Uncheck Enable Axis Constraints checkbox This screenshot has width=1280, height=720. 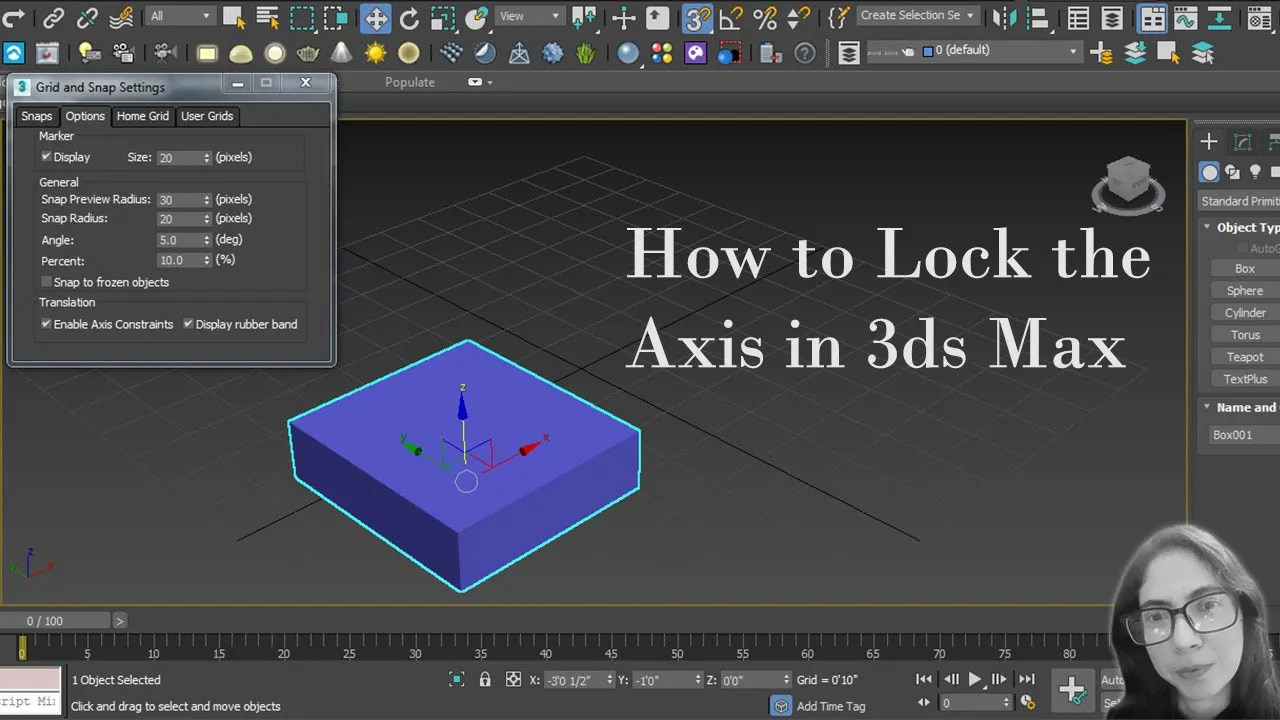pyautogui.click(x=46, y=324)
